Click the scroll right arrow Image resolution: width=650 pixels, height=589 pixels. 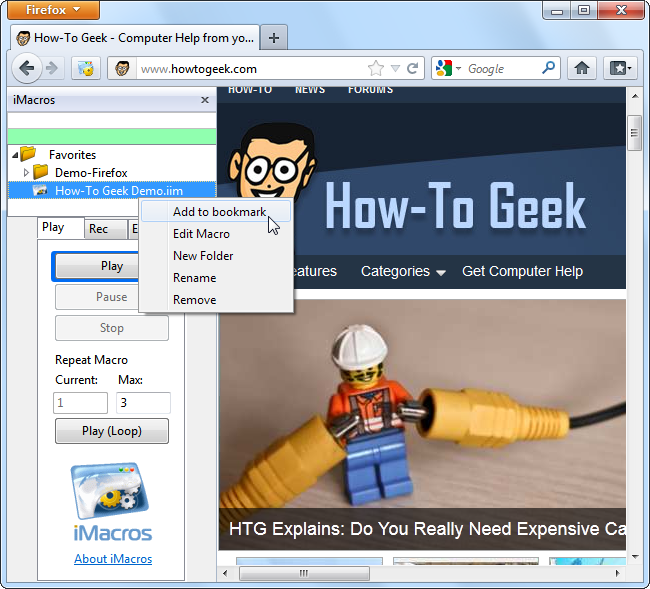(x=618, y=574)
